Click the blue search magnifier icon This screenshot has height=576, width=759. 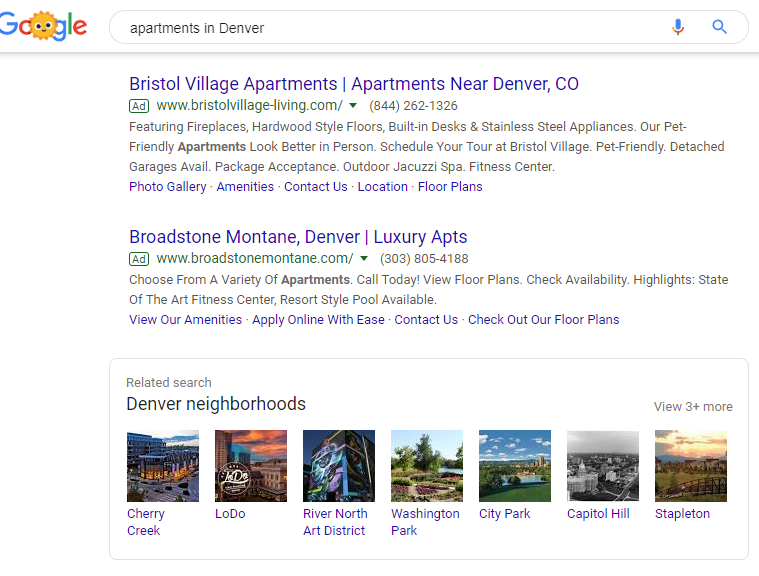coord(719,27)
